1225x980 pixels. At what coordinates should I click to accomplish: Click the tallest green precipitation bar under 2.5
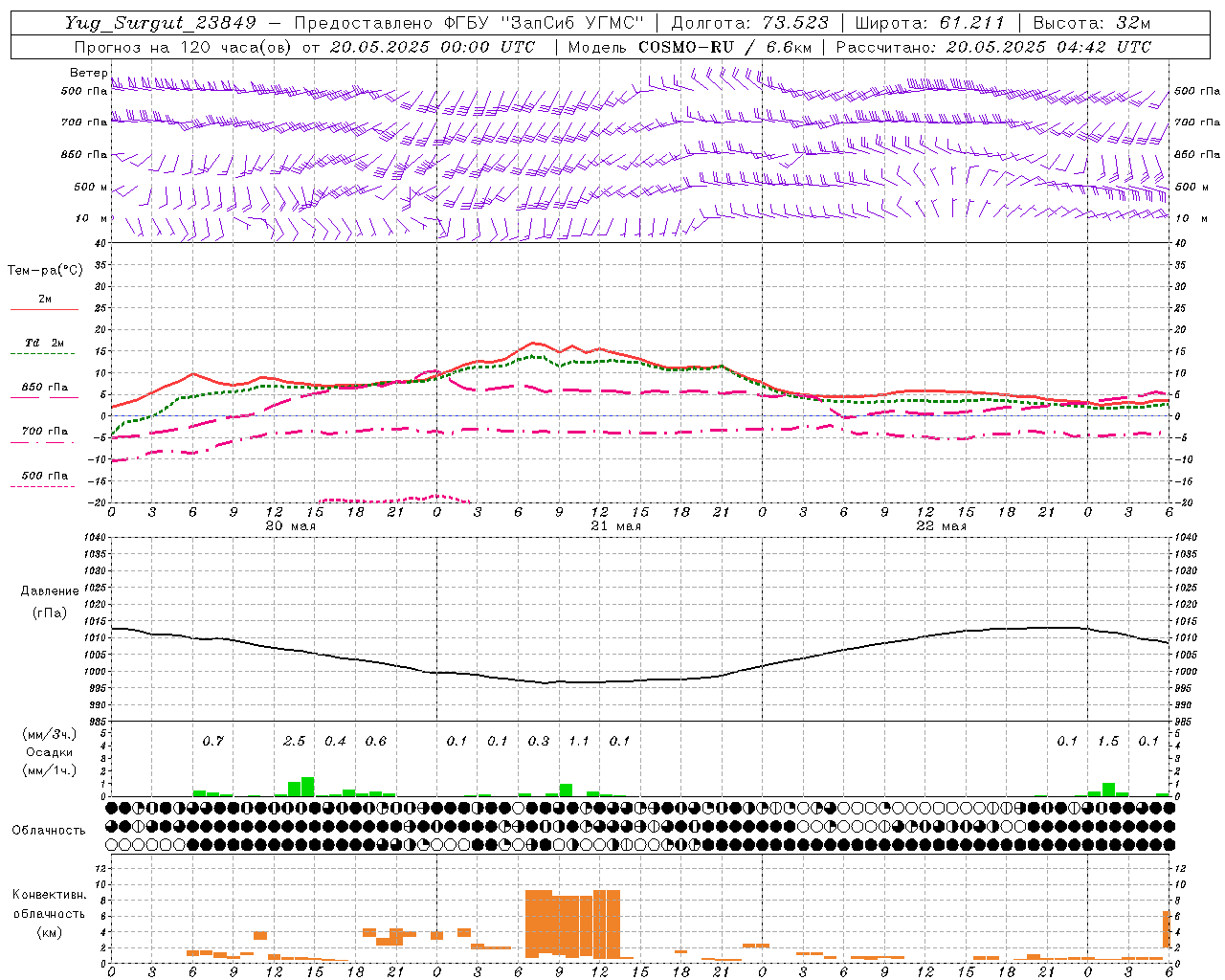(x=307, y=787)
